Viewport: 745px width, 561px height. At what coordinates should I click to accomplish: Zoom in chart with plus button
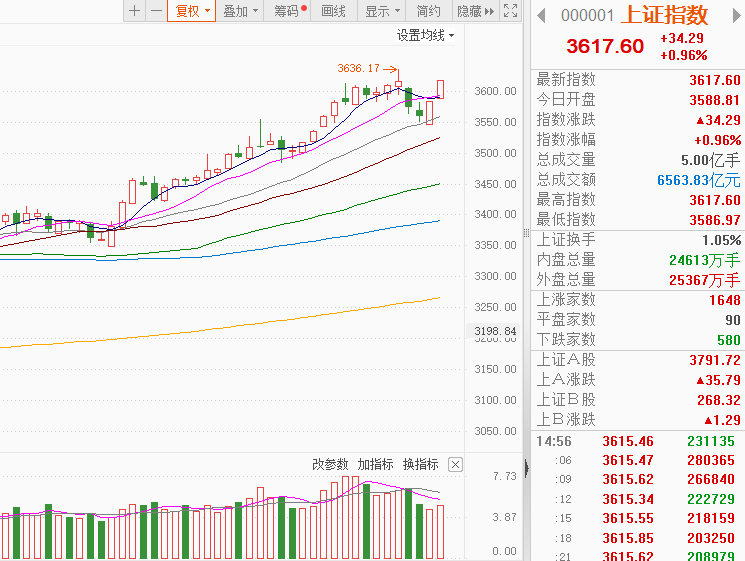(x=134, y=10)
